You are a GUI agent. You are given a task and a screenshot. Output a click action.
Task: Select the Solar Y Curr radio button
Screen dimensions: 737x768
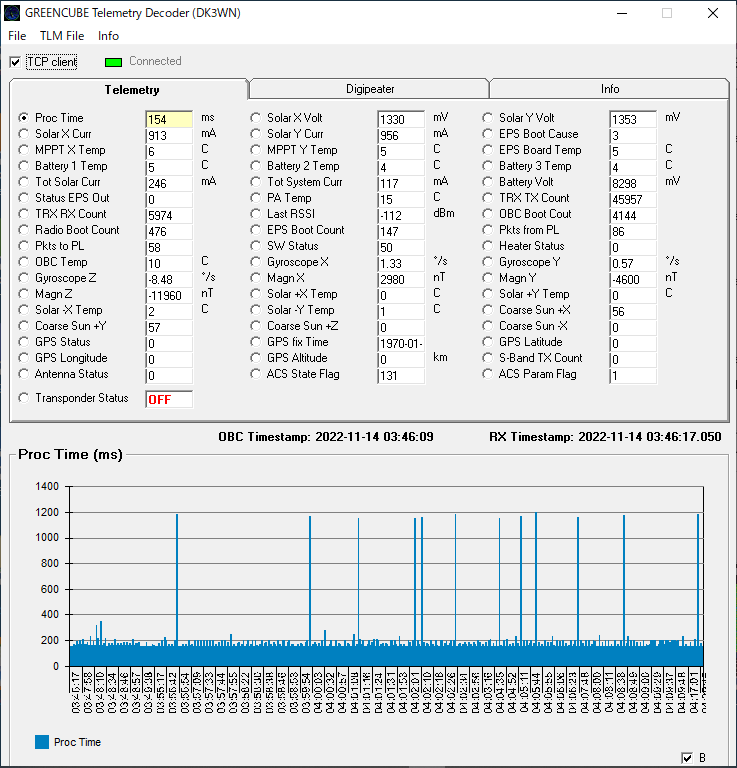pyautogui.click(x=255, y=134)
